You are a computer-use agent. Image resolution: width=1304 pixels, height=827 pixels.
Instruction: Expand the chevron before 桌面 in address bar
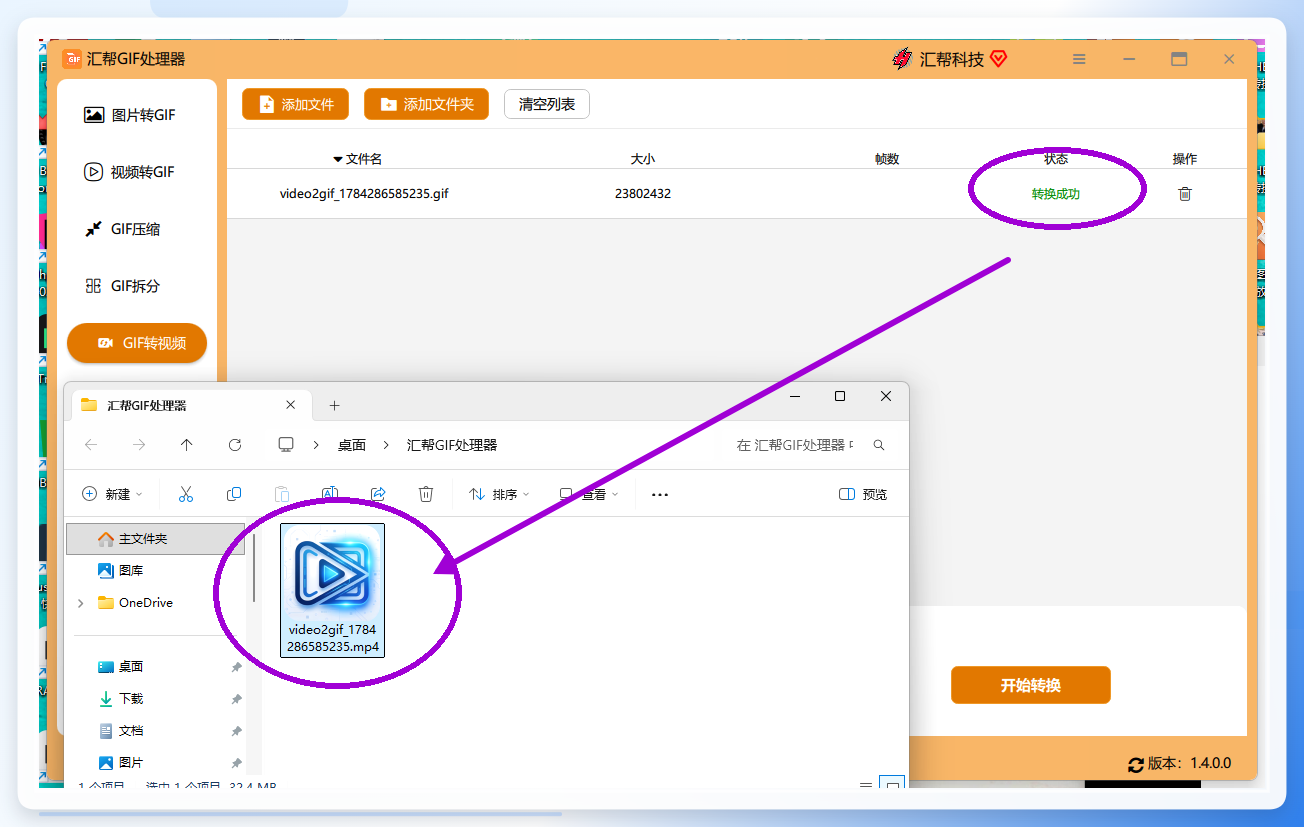[x=316, y=445]
